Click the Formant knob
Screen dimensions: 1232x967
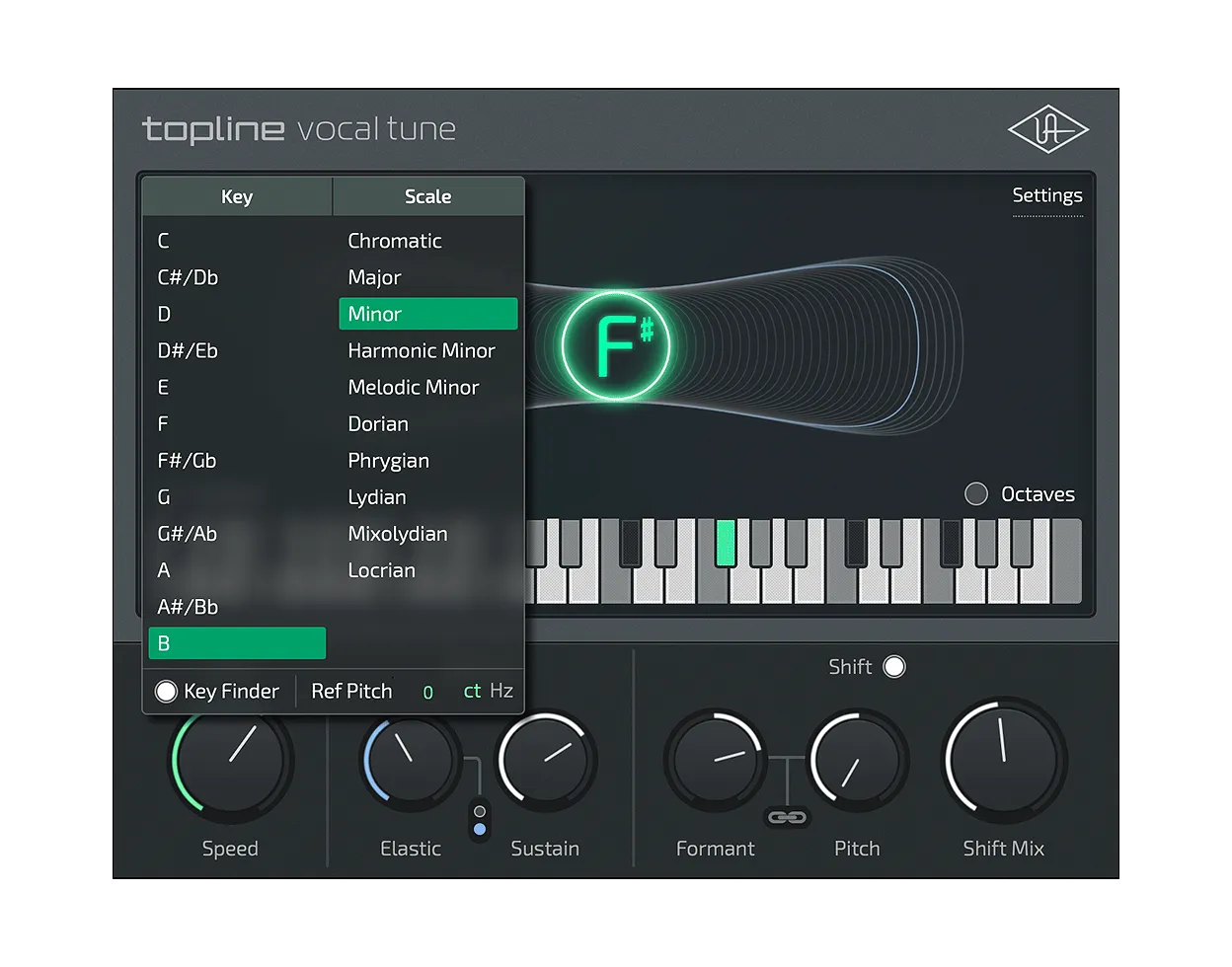pos(716,761)
